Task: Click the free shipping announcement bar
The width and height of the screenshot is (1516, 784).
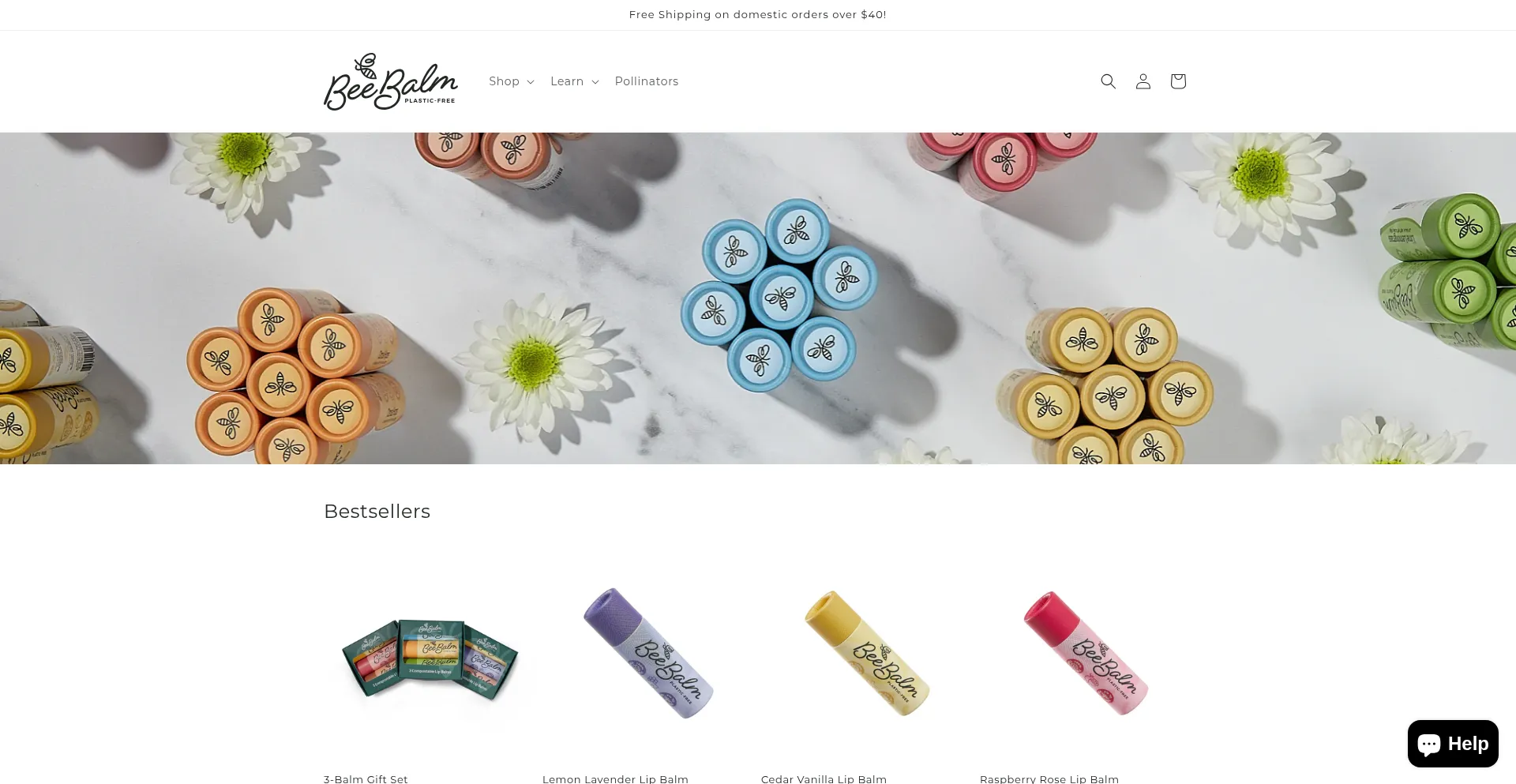Action: tap(758, 15)
